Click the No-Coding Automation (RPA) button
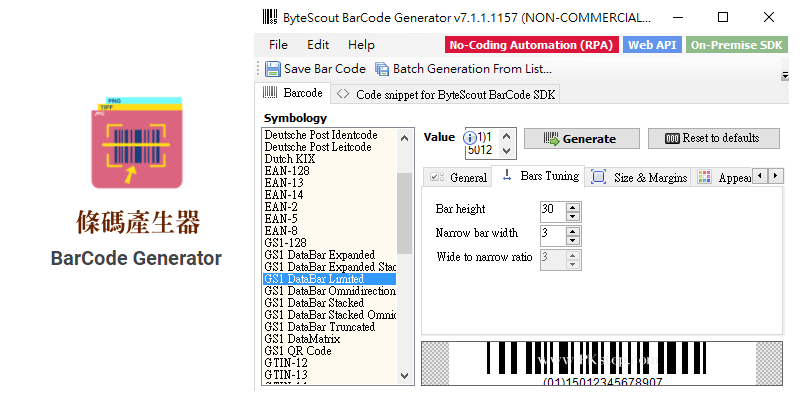 pos(531,45)
